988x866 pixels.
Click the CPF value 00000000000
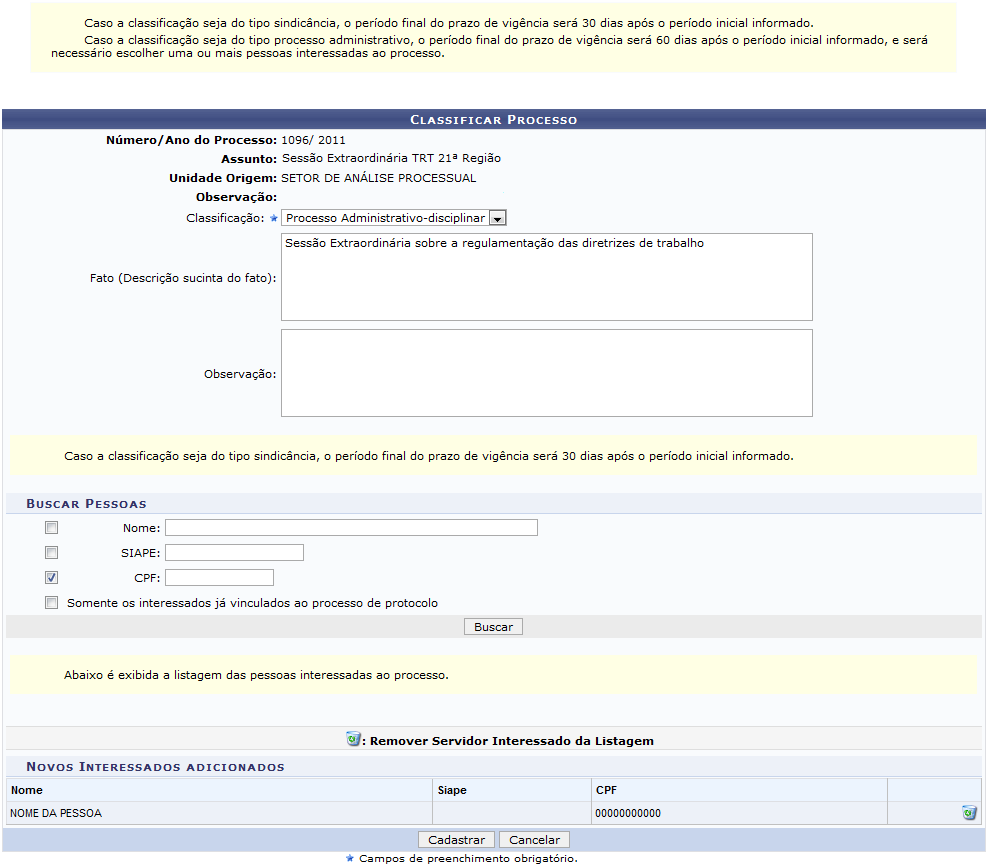[x=627, y=813]
